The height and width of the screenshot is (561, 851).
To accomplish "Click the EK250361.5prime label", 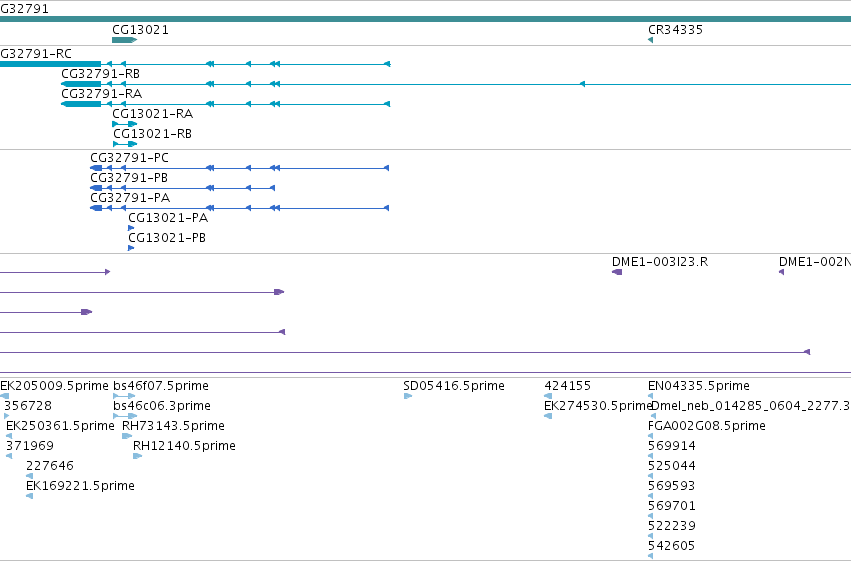I will 60,426.
